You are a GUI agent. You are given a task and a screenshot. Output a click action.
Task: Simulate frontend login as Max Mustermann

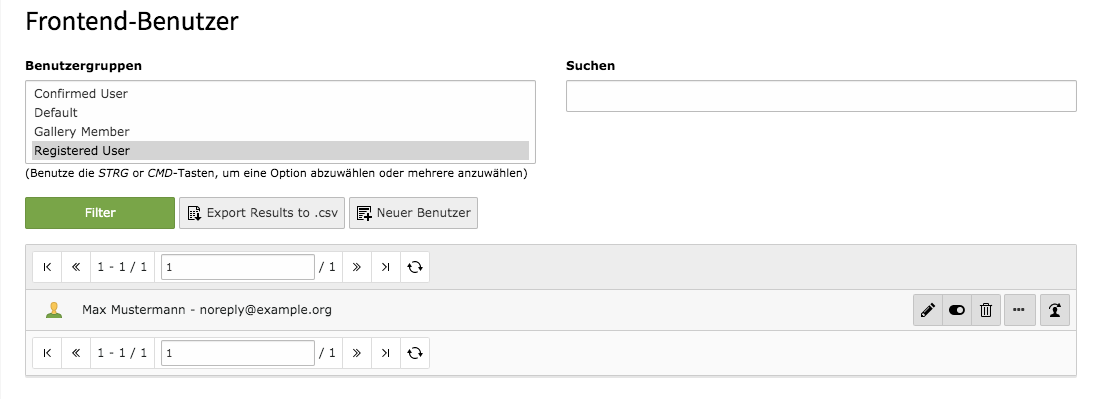tap(1055, 310)
